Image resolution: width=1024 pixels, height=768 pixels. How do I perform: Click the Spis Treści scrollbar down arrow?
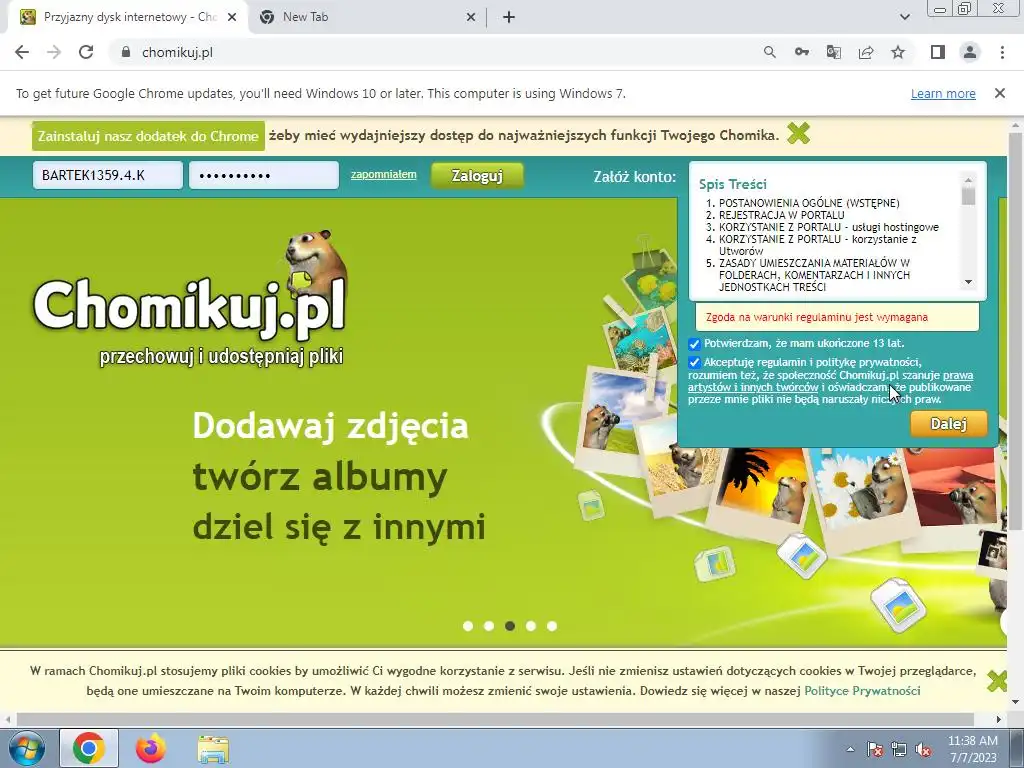point(968,282)
